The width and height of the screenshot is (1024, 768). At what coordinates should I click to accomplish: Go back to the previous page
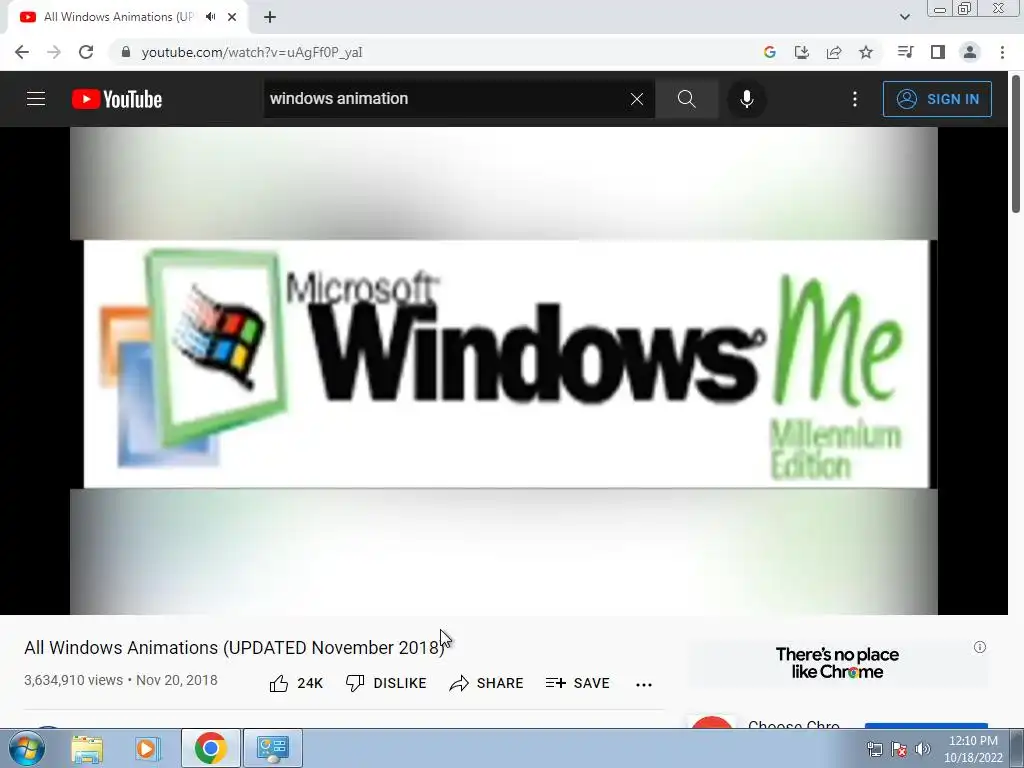coord(22,52)
